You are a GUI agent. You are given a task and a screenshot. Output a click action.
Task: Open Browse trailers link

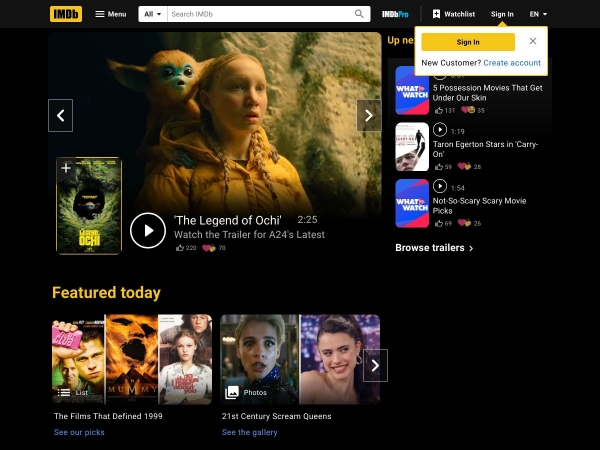coord(434,248)
